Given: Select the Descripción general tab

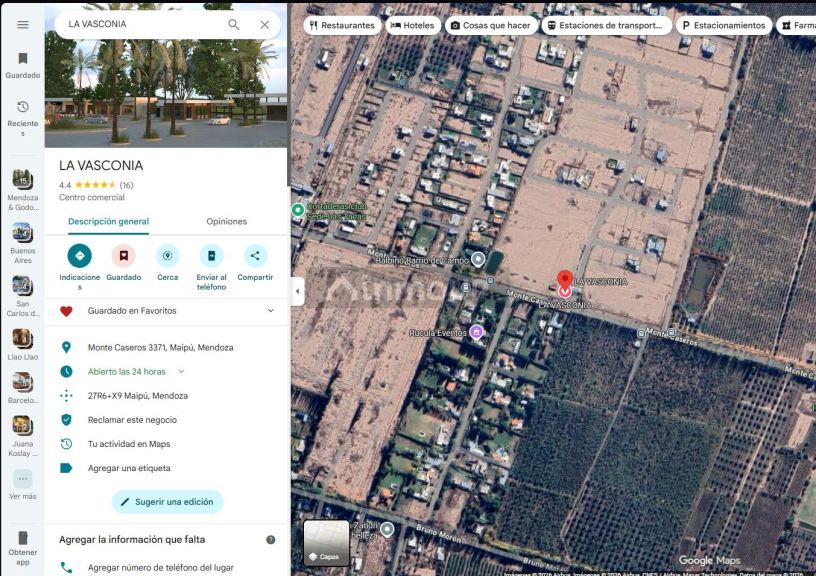Looking at the screenshot, I should 108,221.
